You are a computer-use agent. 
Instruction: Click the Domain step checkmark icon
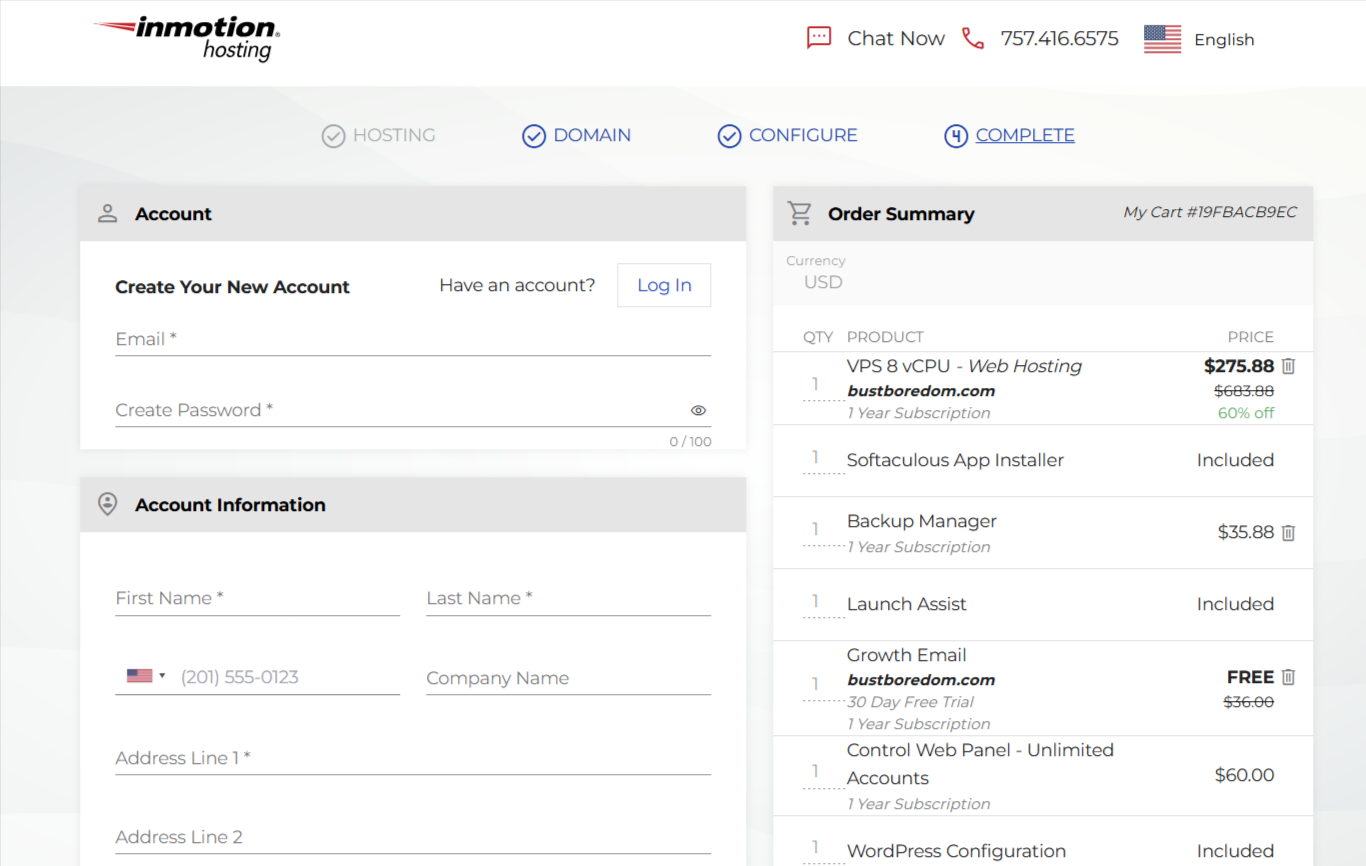point(534,136)
